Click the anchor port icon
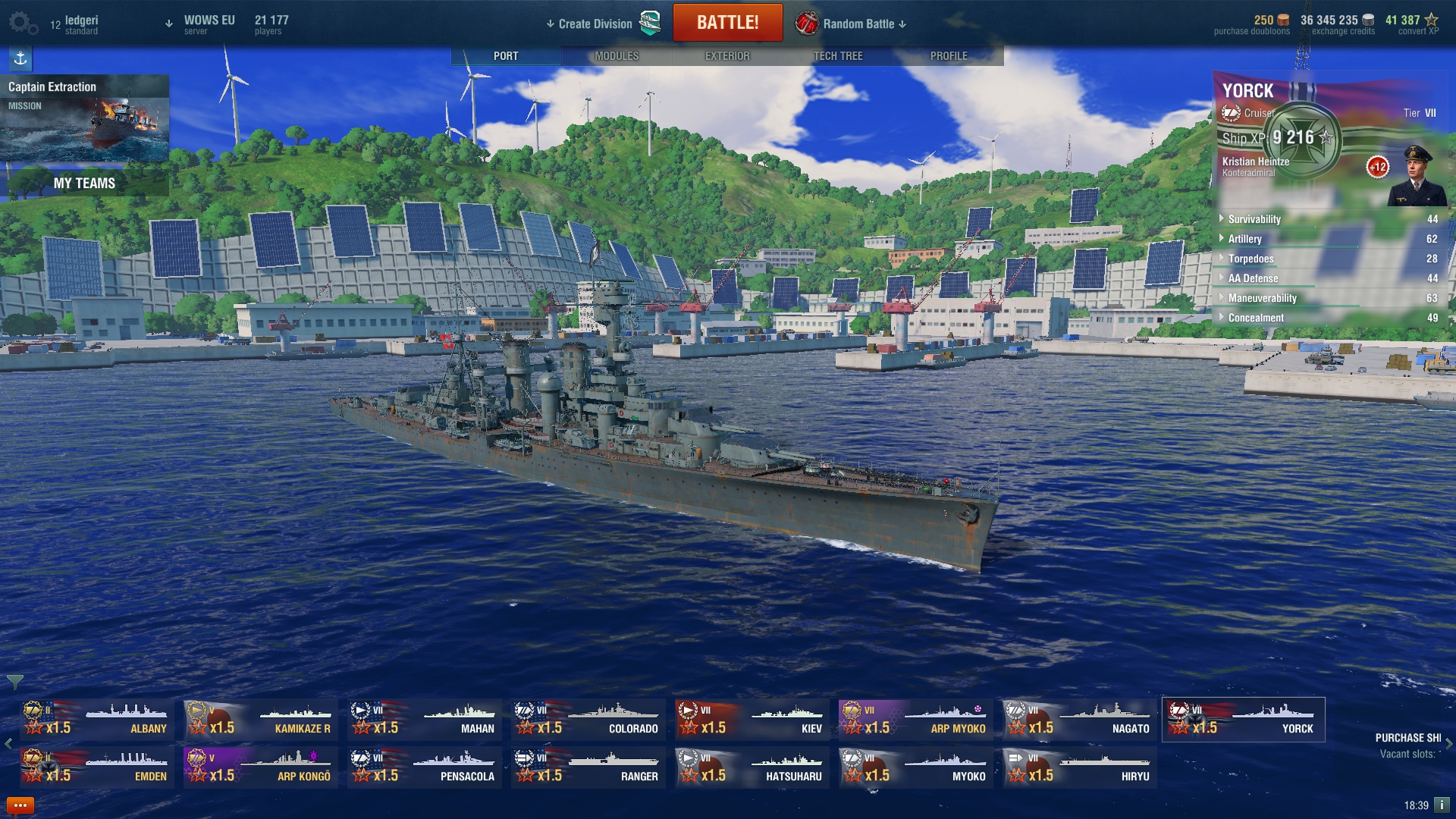 (x=20, y=58)
